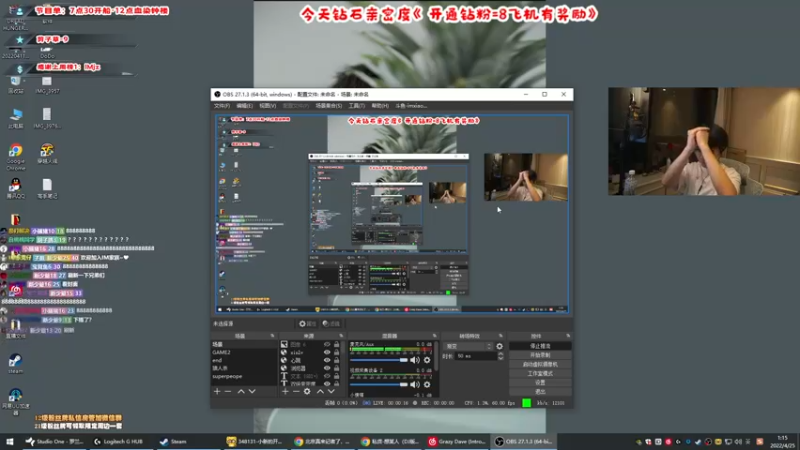Open the 文件(F) menu
The image size is (800, 450).
pyautogui.click(x=221, y=106)
